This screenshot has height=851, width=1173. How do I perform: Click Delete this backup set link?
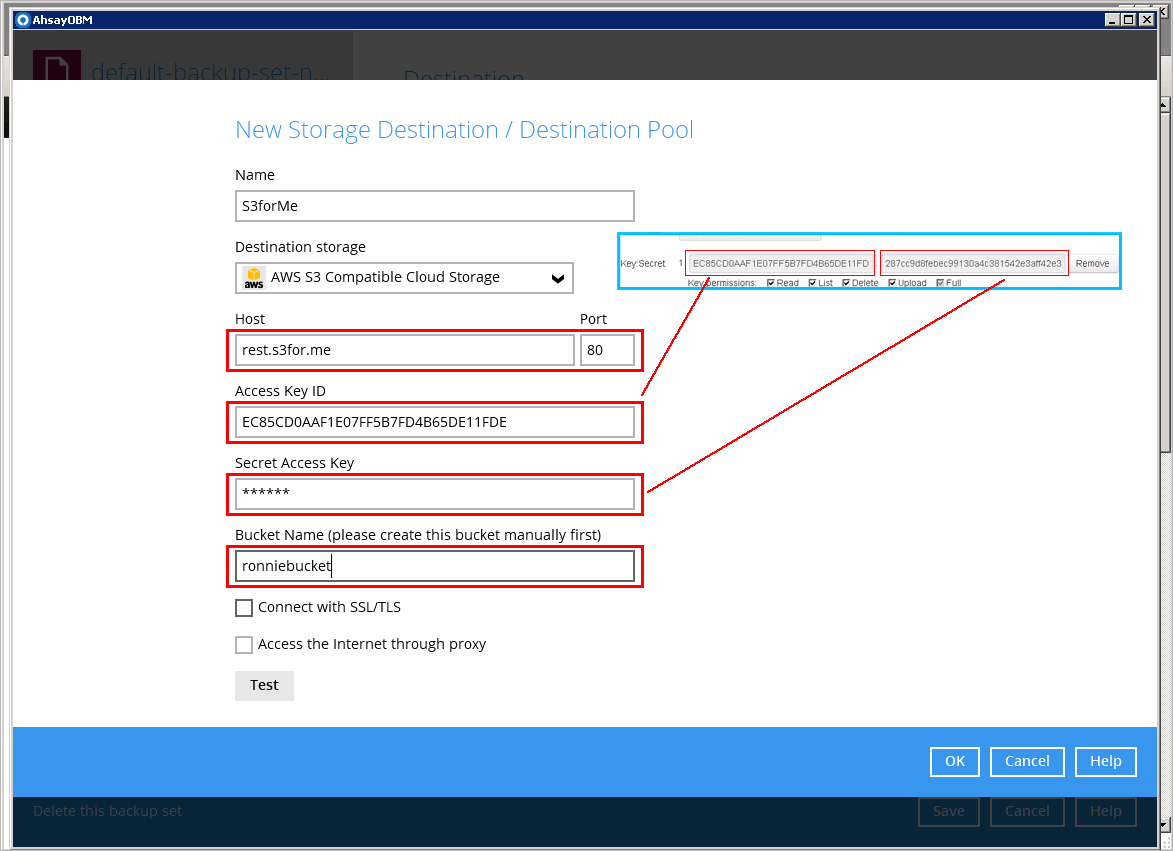[107, 811]
